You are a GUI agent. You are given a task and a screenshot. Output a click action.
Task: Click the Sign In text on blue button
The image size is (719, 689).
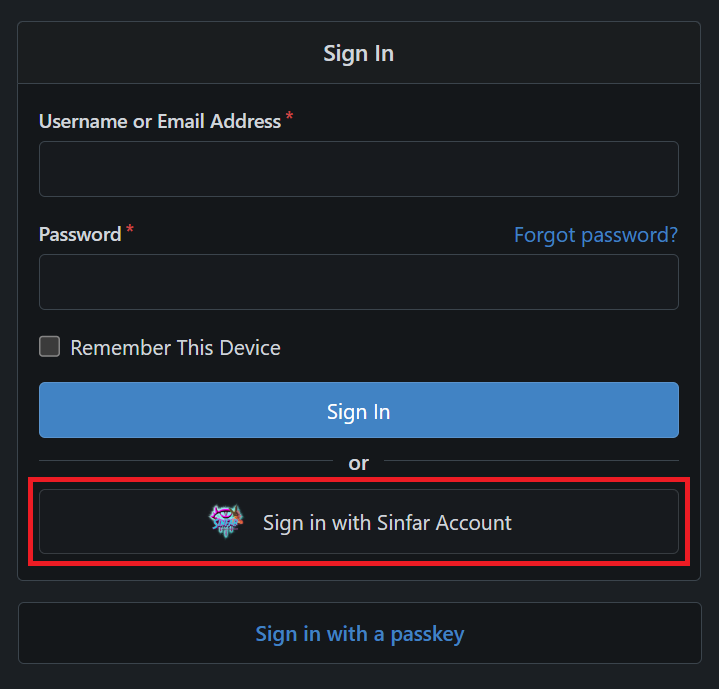pos(359,412)
